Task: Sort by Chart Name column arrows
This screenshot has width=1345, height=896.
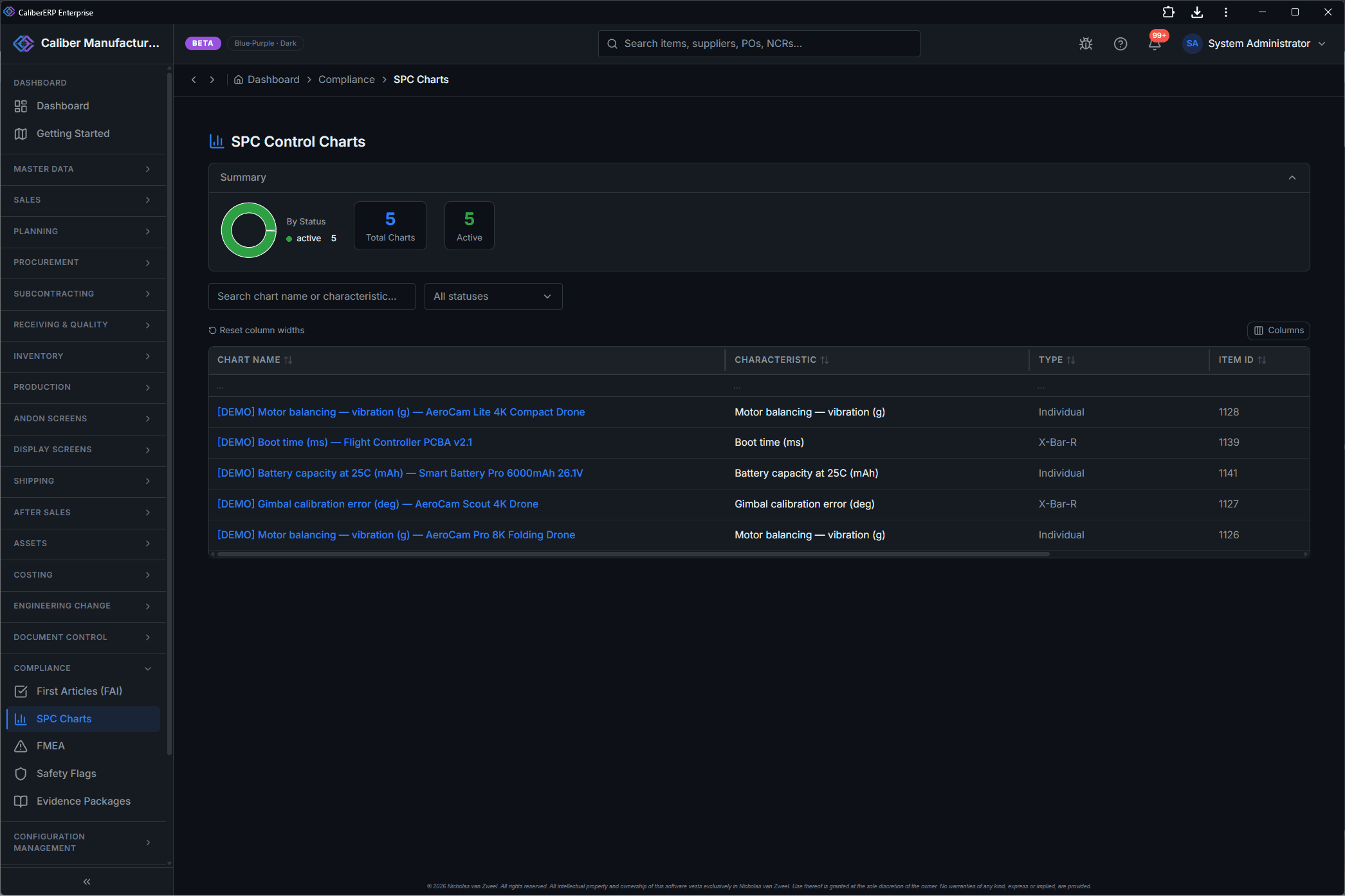Action: (x=288, y=360)
